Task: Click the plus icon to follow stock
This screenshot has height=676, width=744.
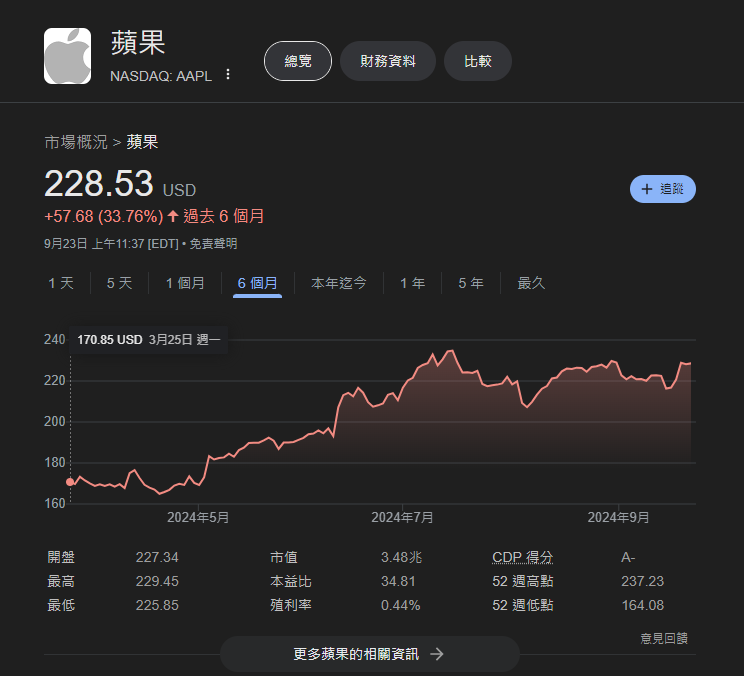Action: click(647, 189)
